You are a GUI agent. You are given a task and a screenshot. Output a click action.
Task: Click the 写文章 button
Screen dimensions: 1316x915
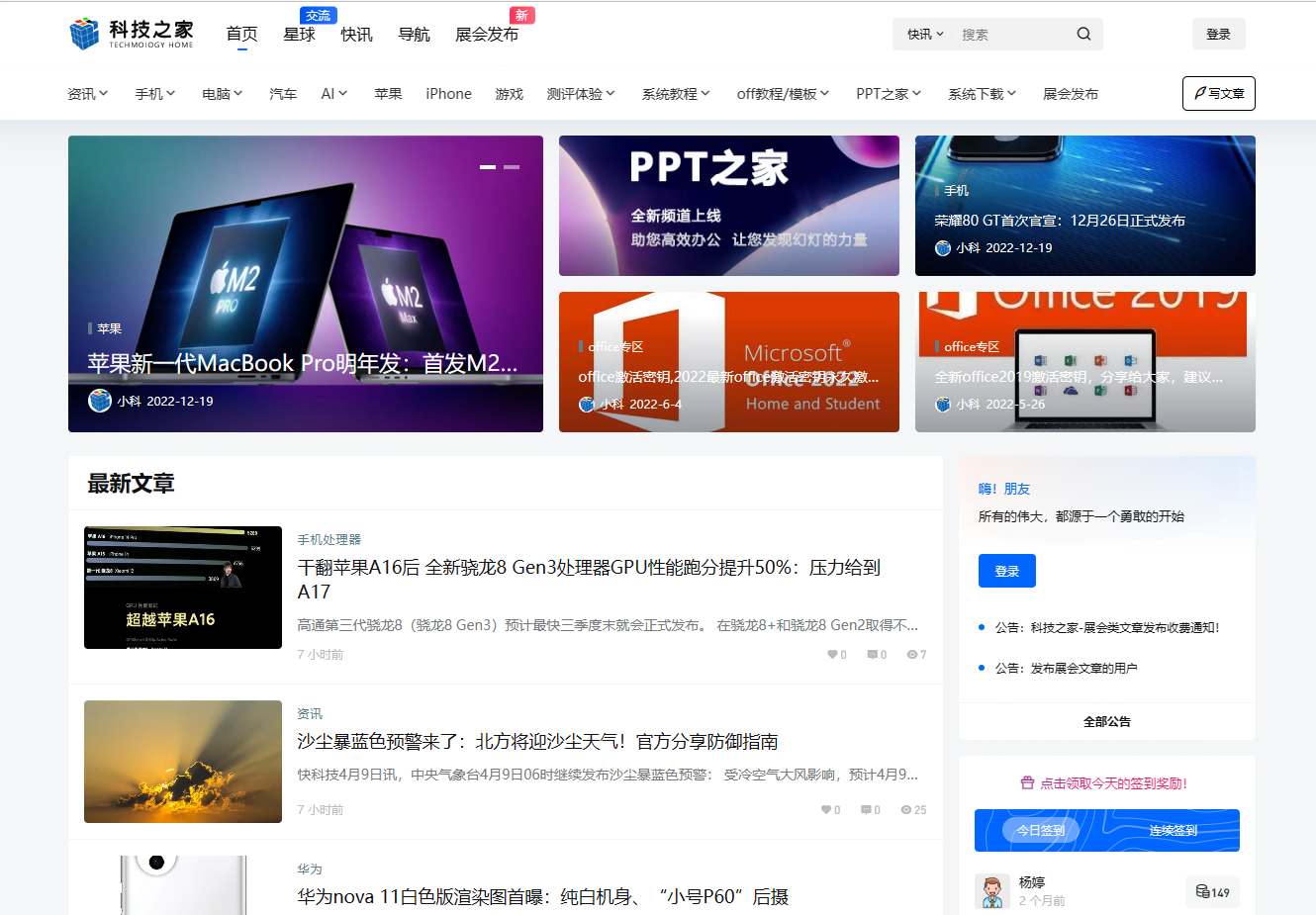point(1219,93)
